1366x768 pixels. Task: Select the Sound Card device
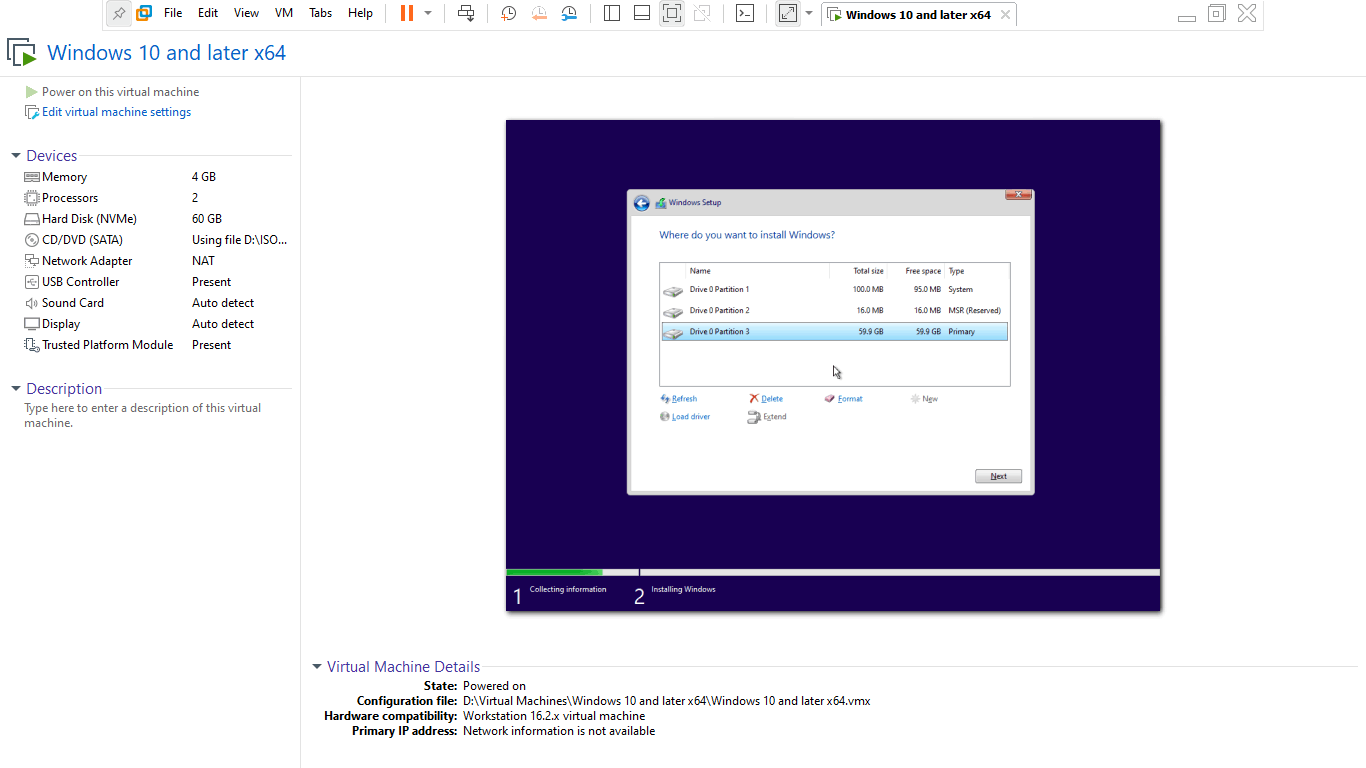point(158,303)
